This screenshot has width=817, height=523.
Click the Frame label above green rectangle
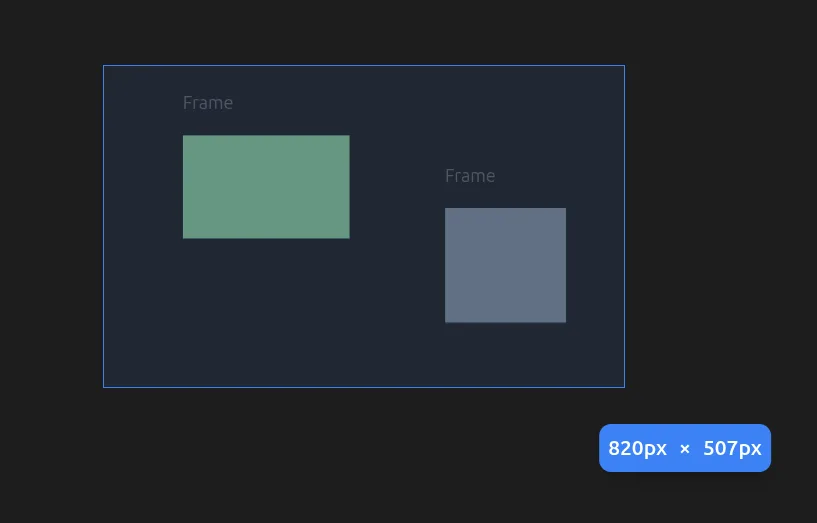[208, 103]
